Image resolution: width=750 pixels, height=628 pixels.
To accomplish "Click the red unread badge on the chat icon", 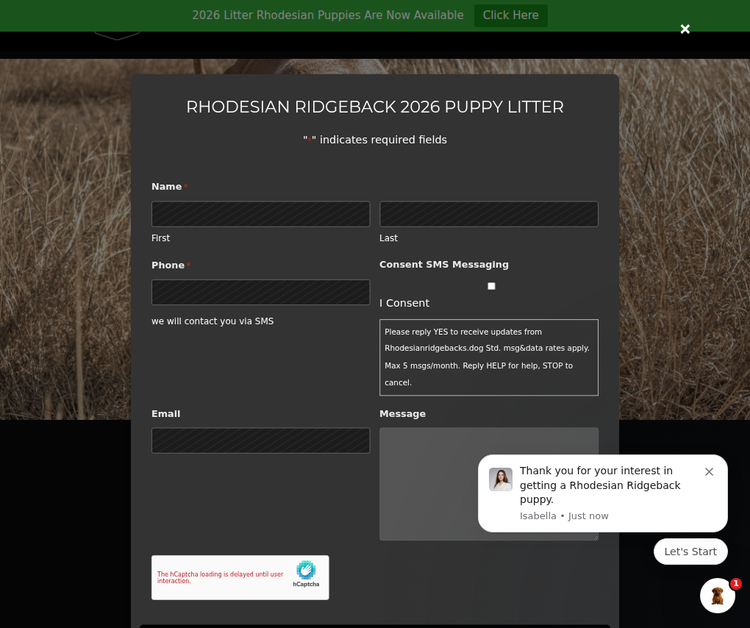I will pos(736,583).
